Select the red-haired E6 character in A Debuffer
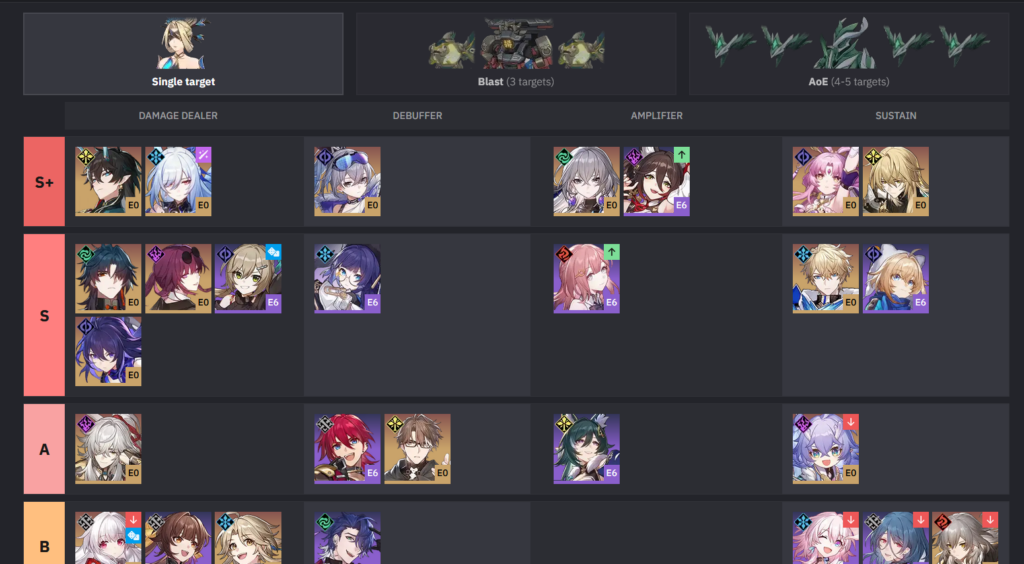This screenshot has height=564, width=1024. [347, 448]
